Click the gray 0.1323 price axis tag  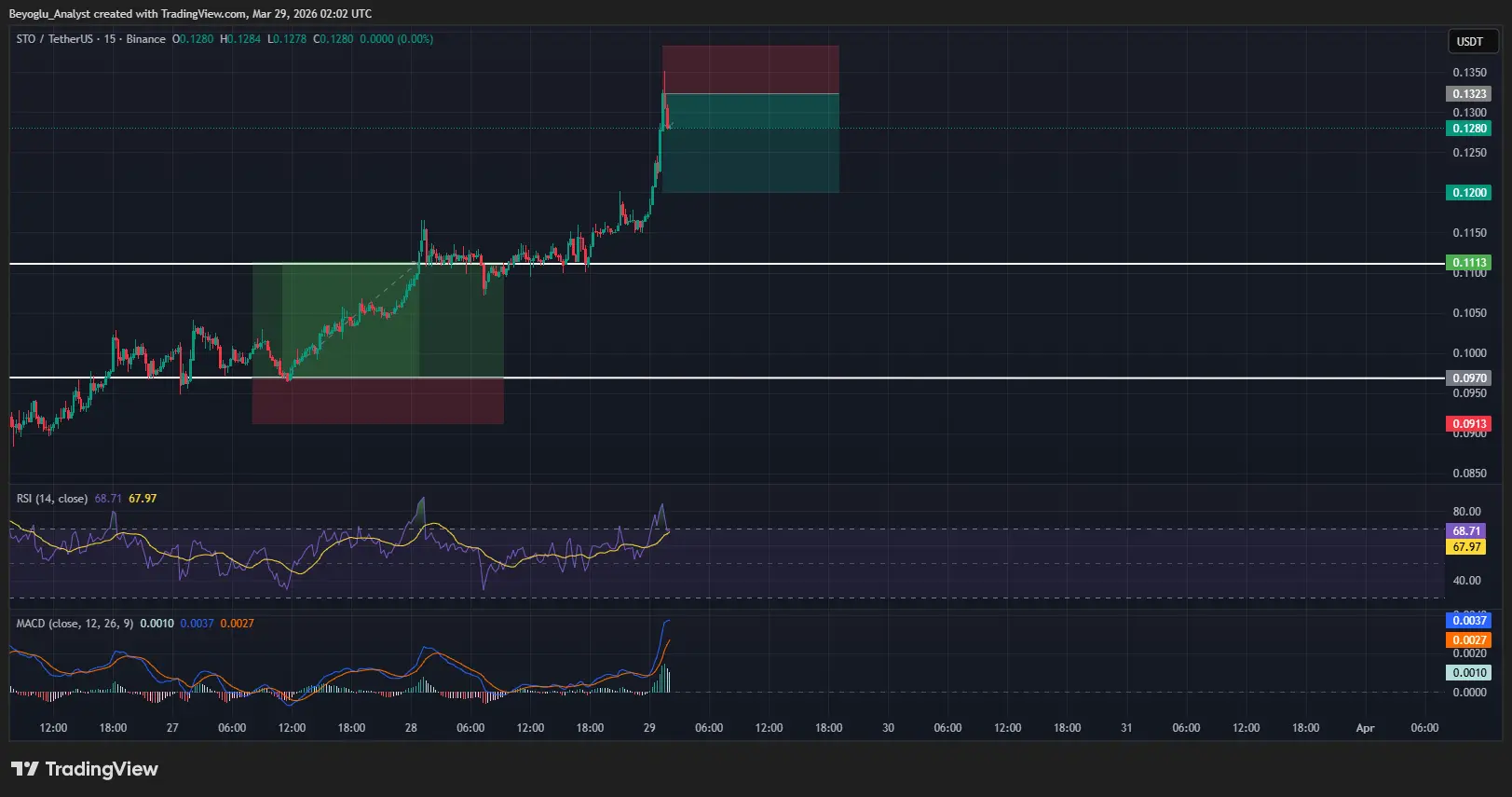click(1469, 94)
